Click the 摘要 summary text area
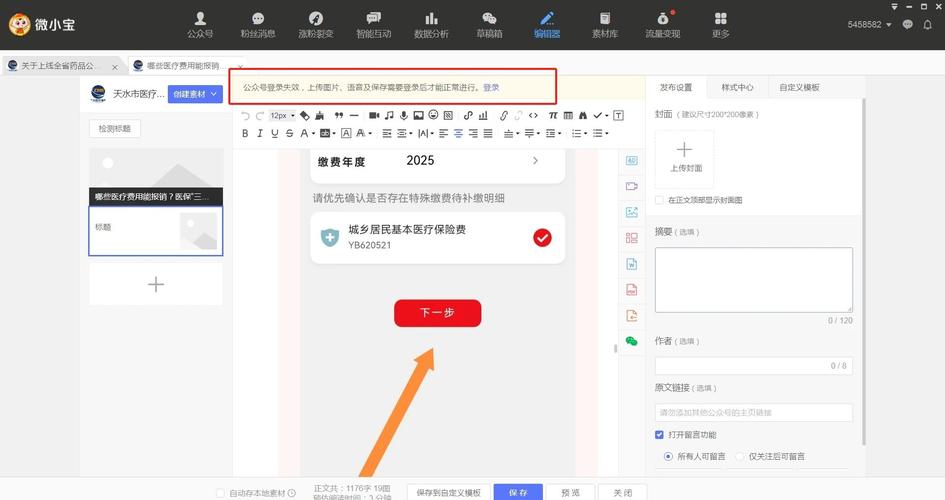The width and height of the screenshot is (945, 500). [754, 280]
